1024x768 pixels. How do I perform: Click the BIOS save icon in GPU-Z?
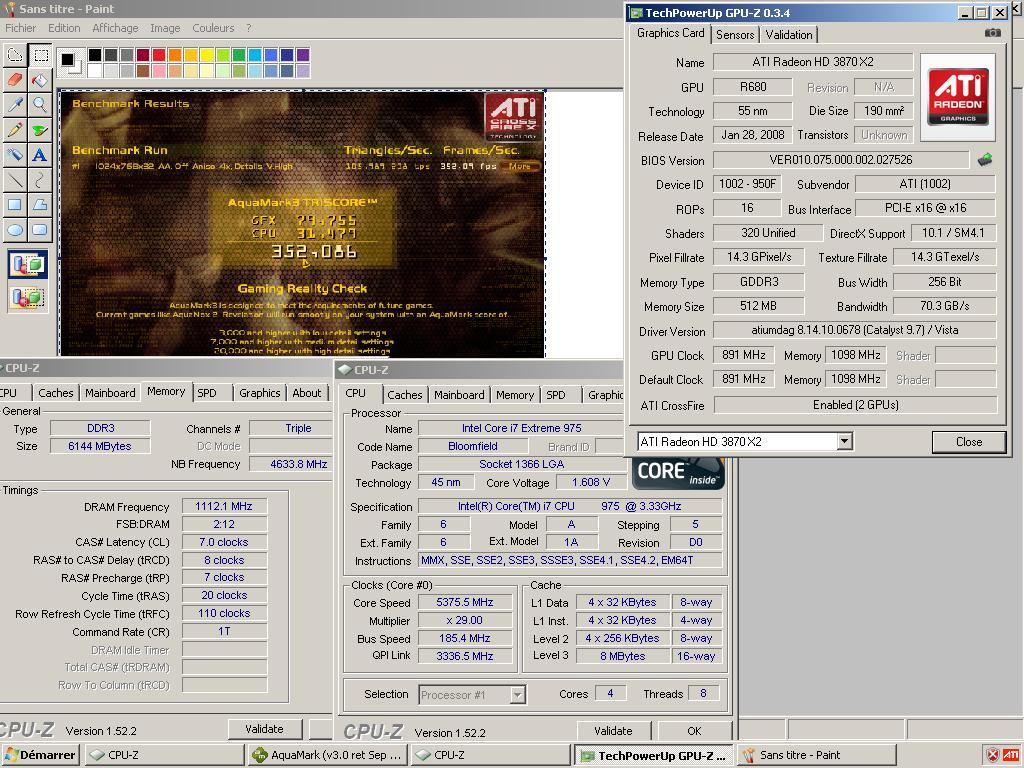tap(985, 159)
